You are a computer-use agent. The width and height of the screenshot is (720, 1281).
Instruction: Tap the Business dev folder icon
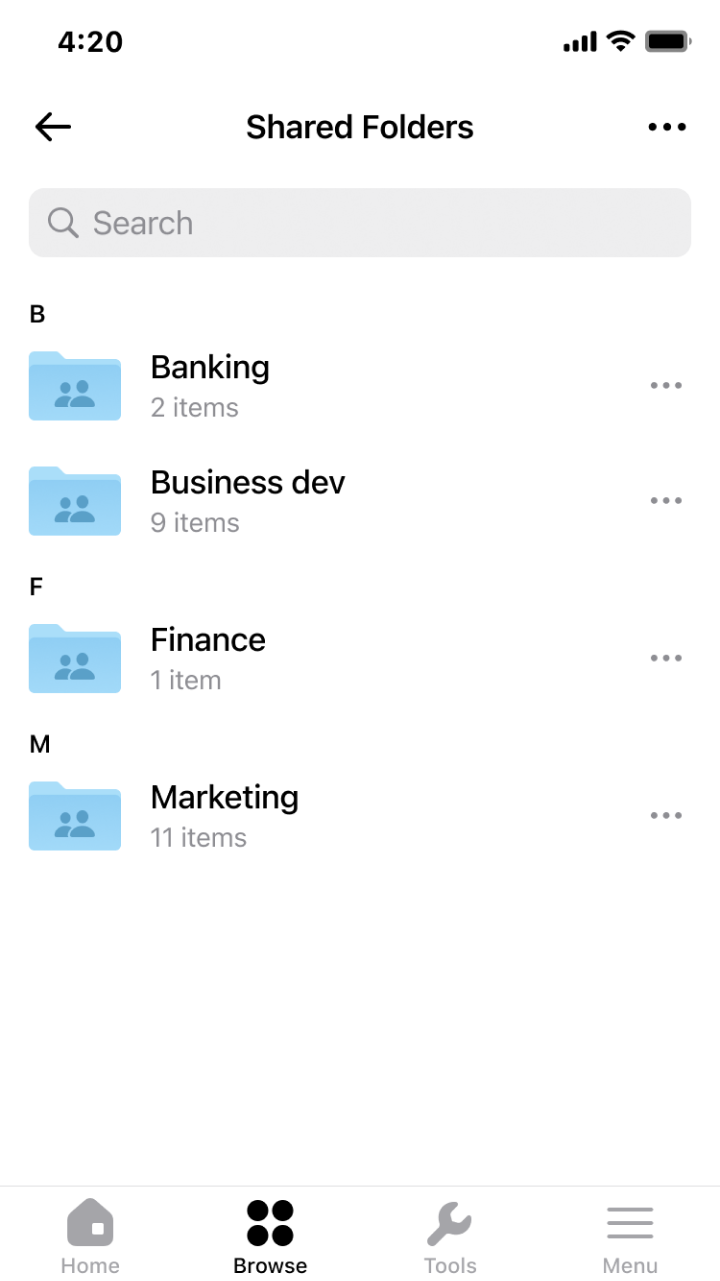tap(75, 501)
